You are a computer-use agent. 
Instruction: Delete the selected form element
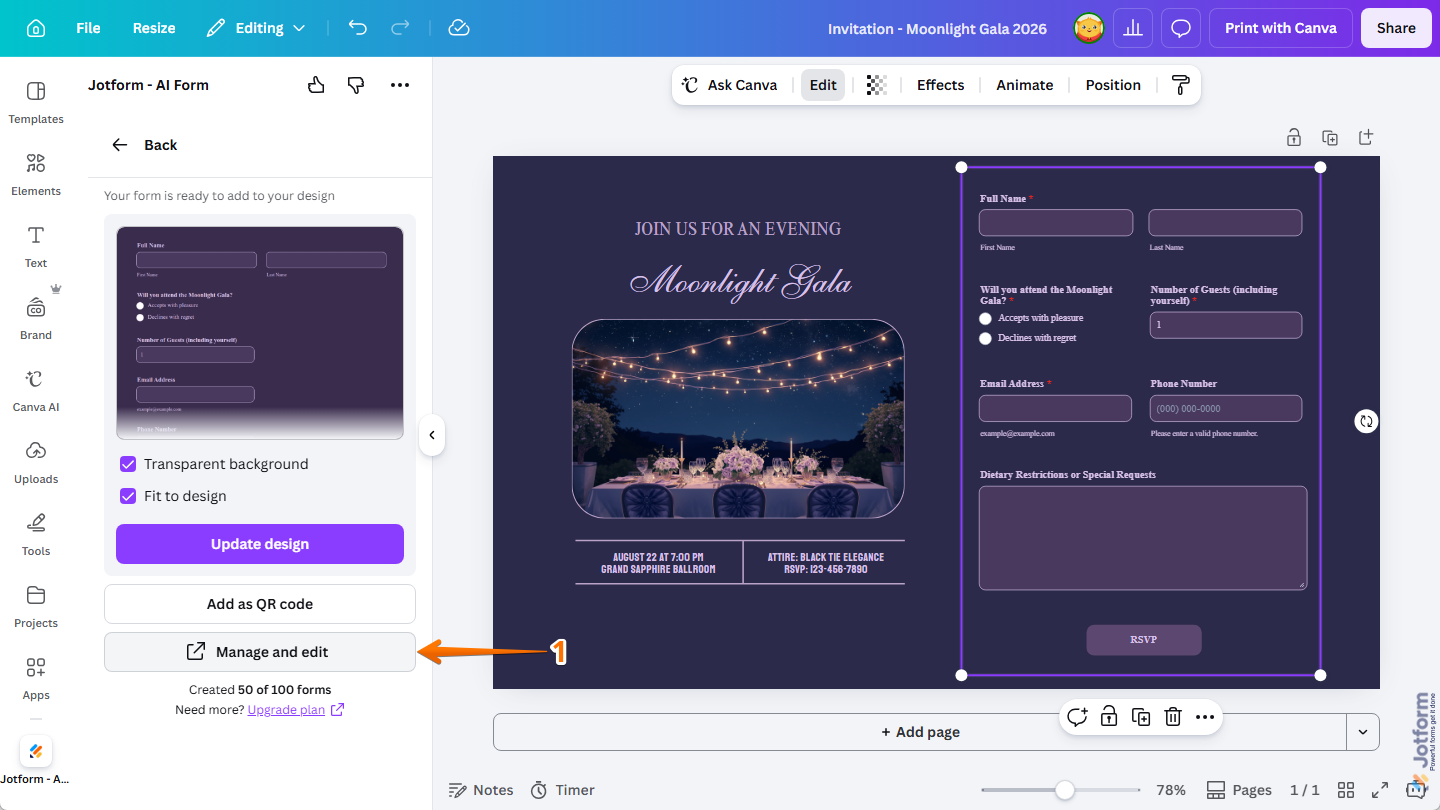(1173, 717)
